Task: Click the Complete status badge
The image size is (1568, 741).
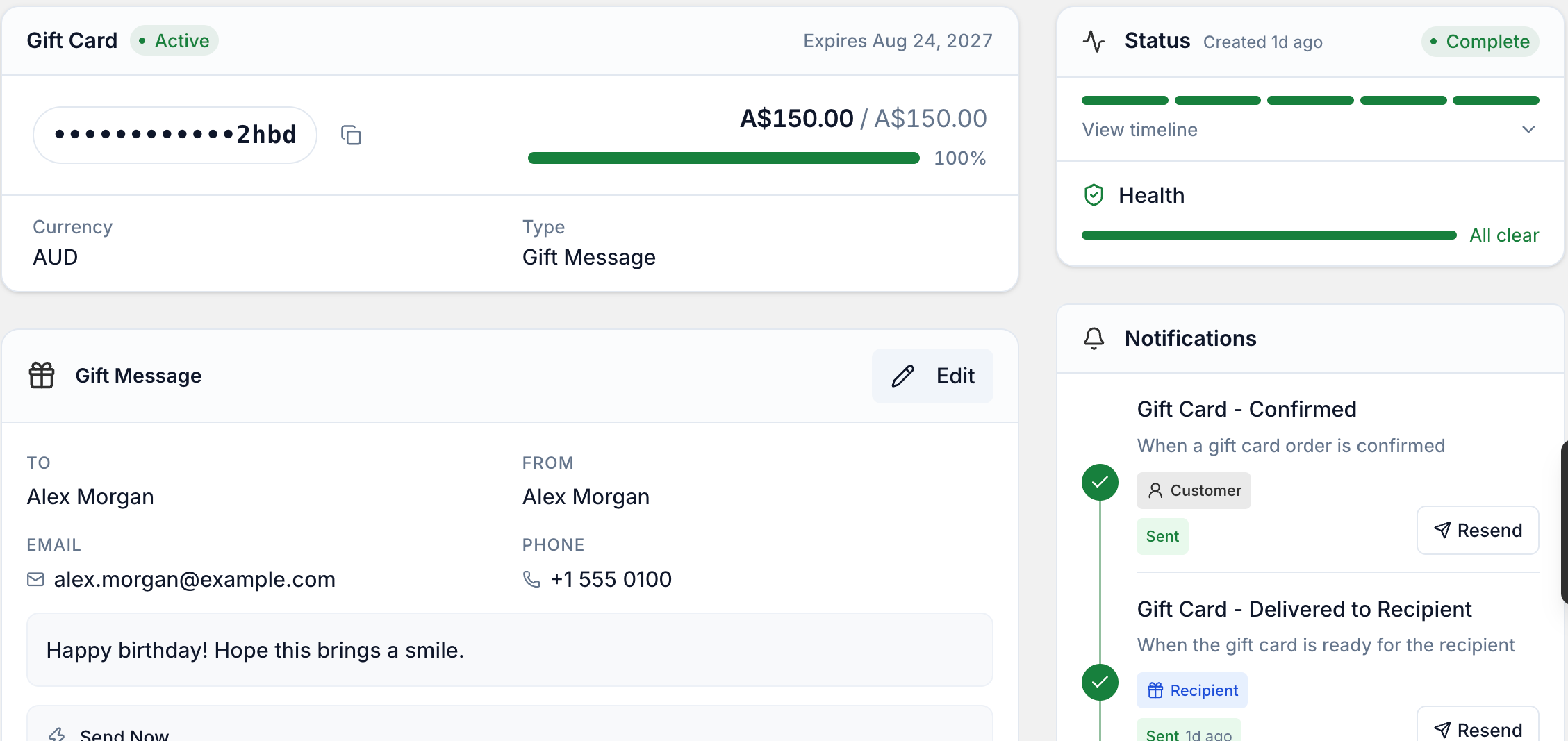Action: pos(1480,42)
